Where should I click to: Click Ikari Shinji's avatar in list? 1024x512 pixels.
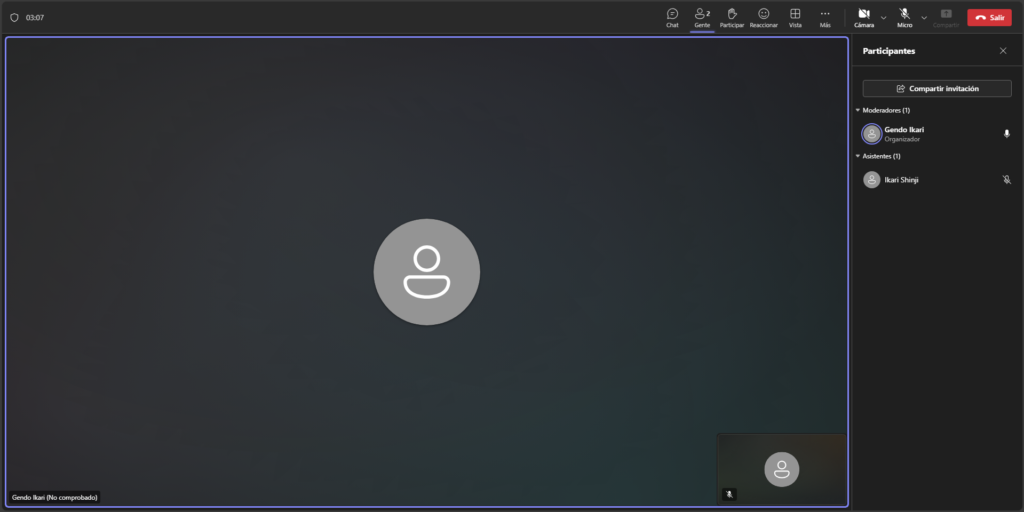tap(872, 180)
